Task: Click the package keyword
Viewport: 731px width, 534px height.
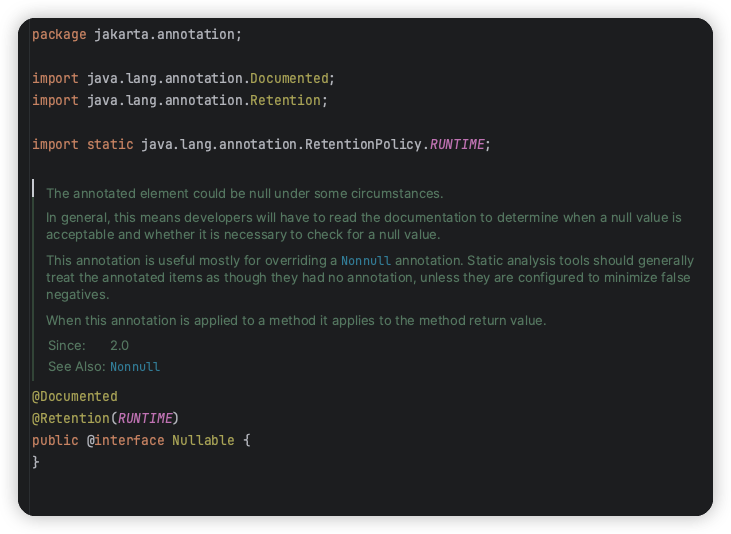Action: point(59,35)
